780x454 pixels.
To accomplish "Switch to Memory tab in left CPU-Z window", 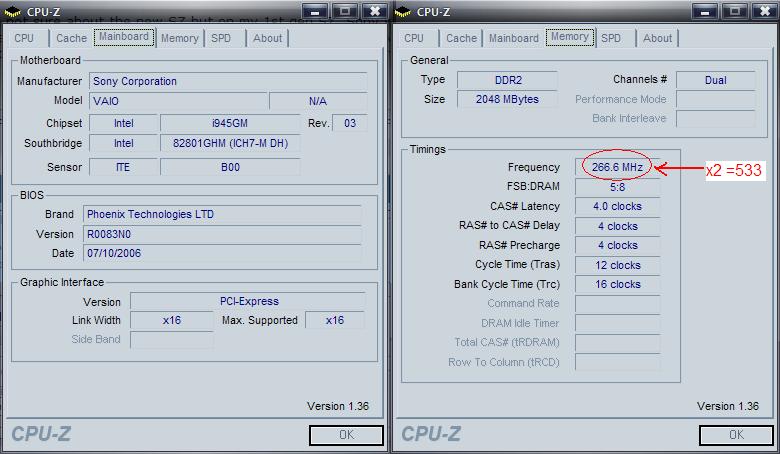I will coord(180,38).
